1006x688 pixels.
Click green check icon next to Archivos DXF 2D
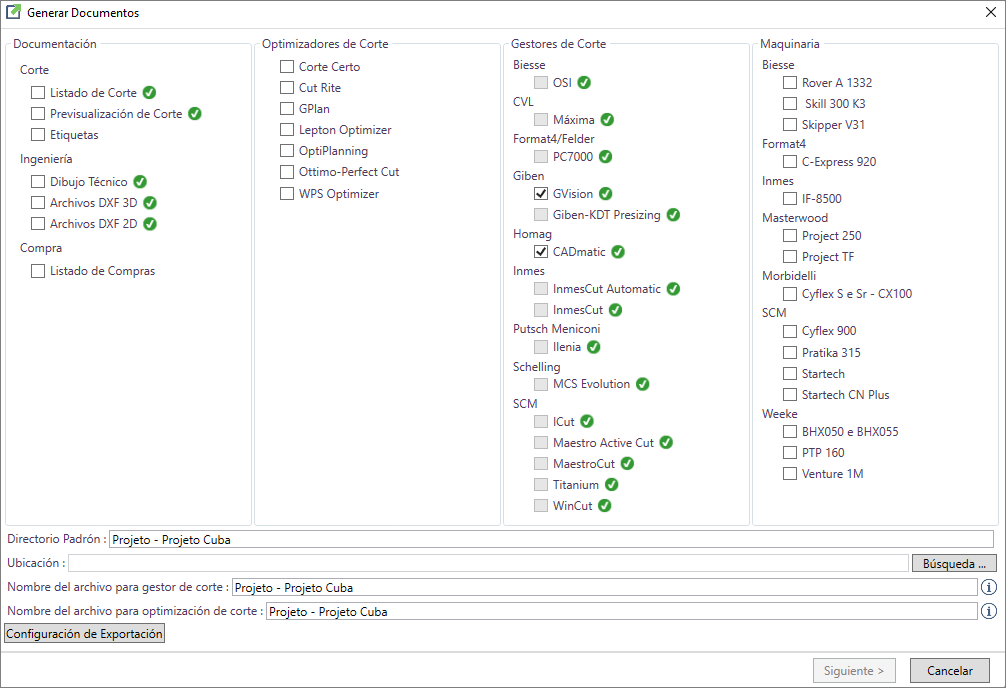149,223
